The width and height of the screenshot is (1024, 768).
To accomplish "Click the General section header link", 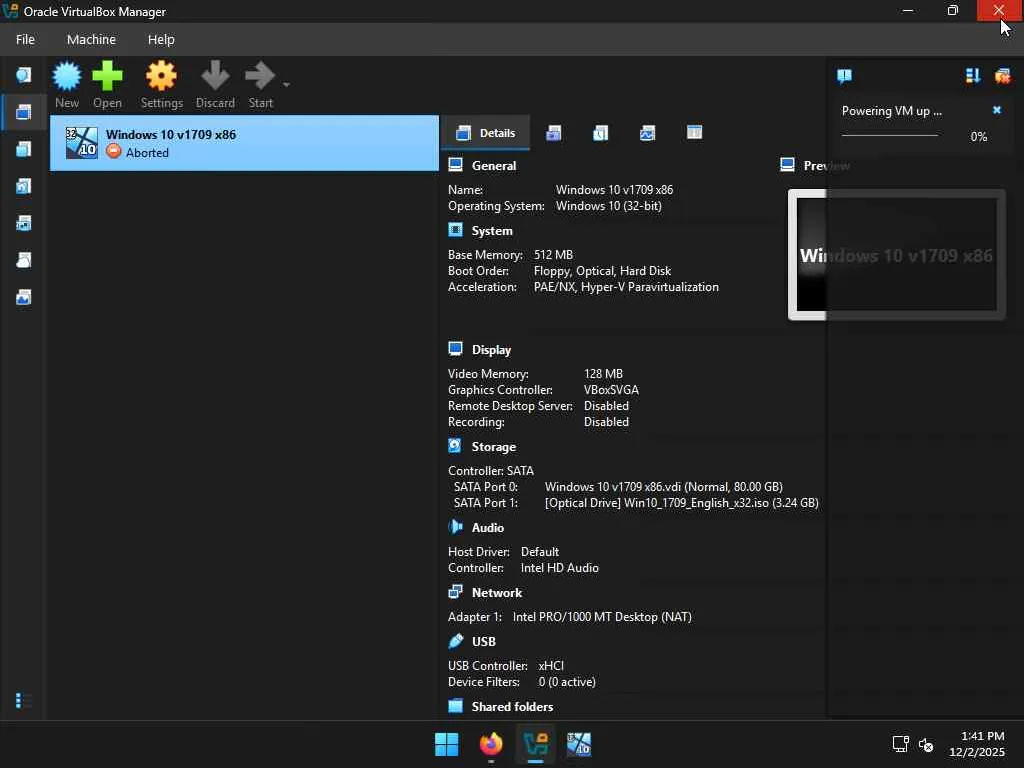I will click(x=494, y=166).
